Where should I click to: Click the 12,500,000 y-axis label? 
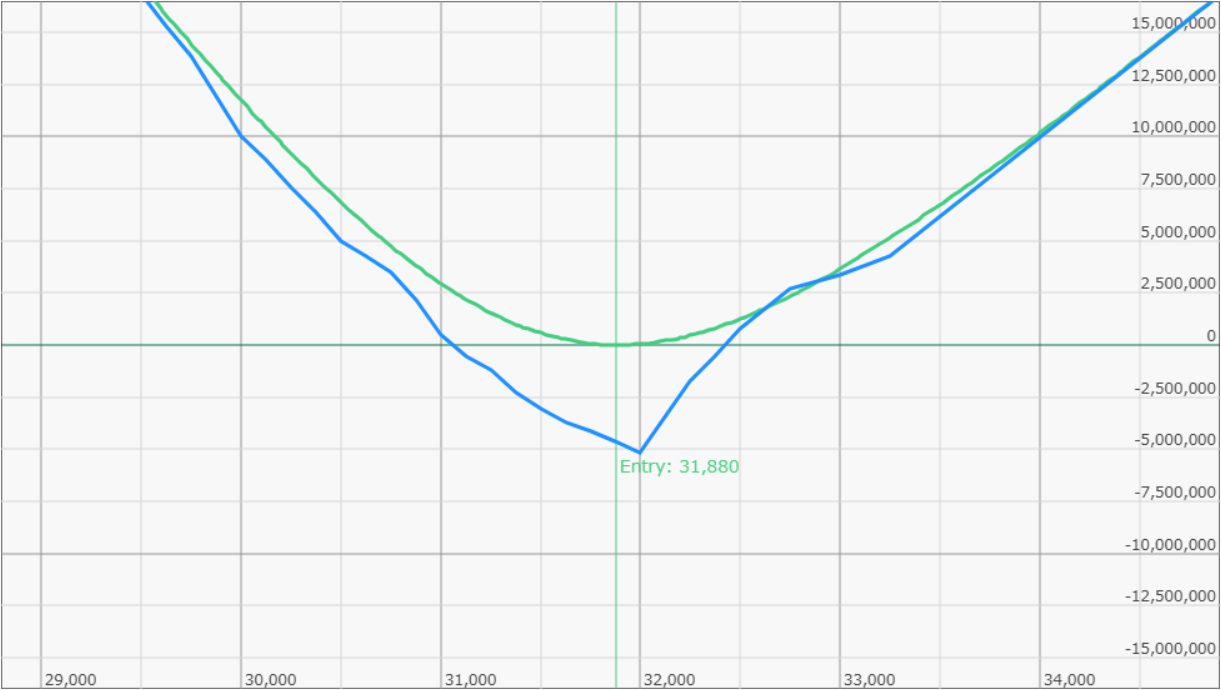[x=1176, y=75]
